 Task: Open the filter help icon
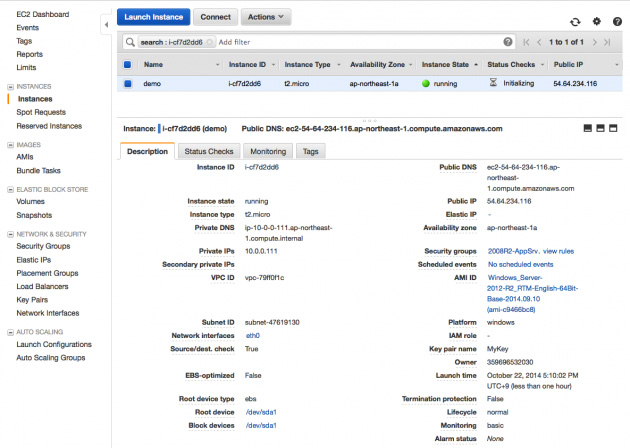coord(508,42)
